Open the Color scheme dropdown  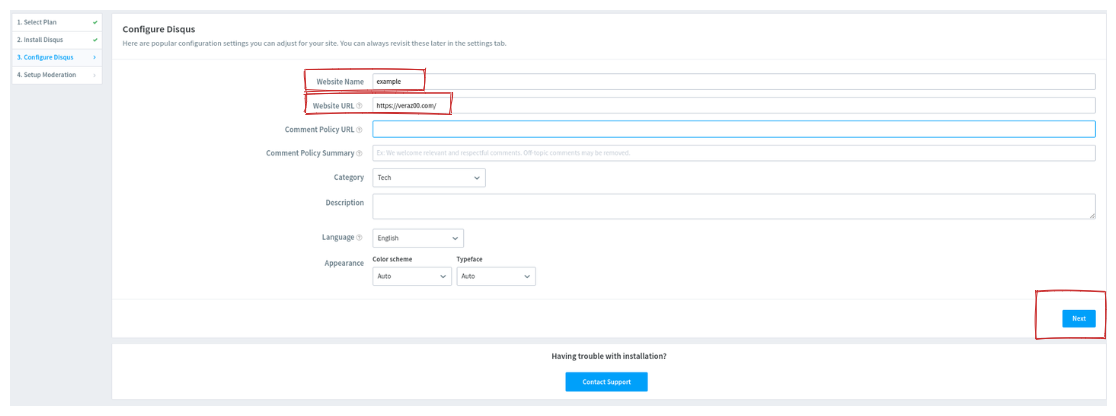[412, 276]
